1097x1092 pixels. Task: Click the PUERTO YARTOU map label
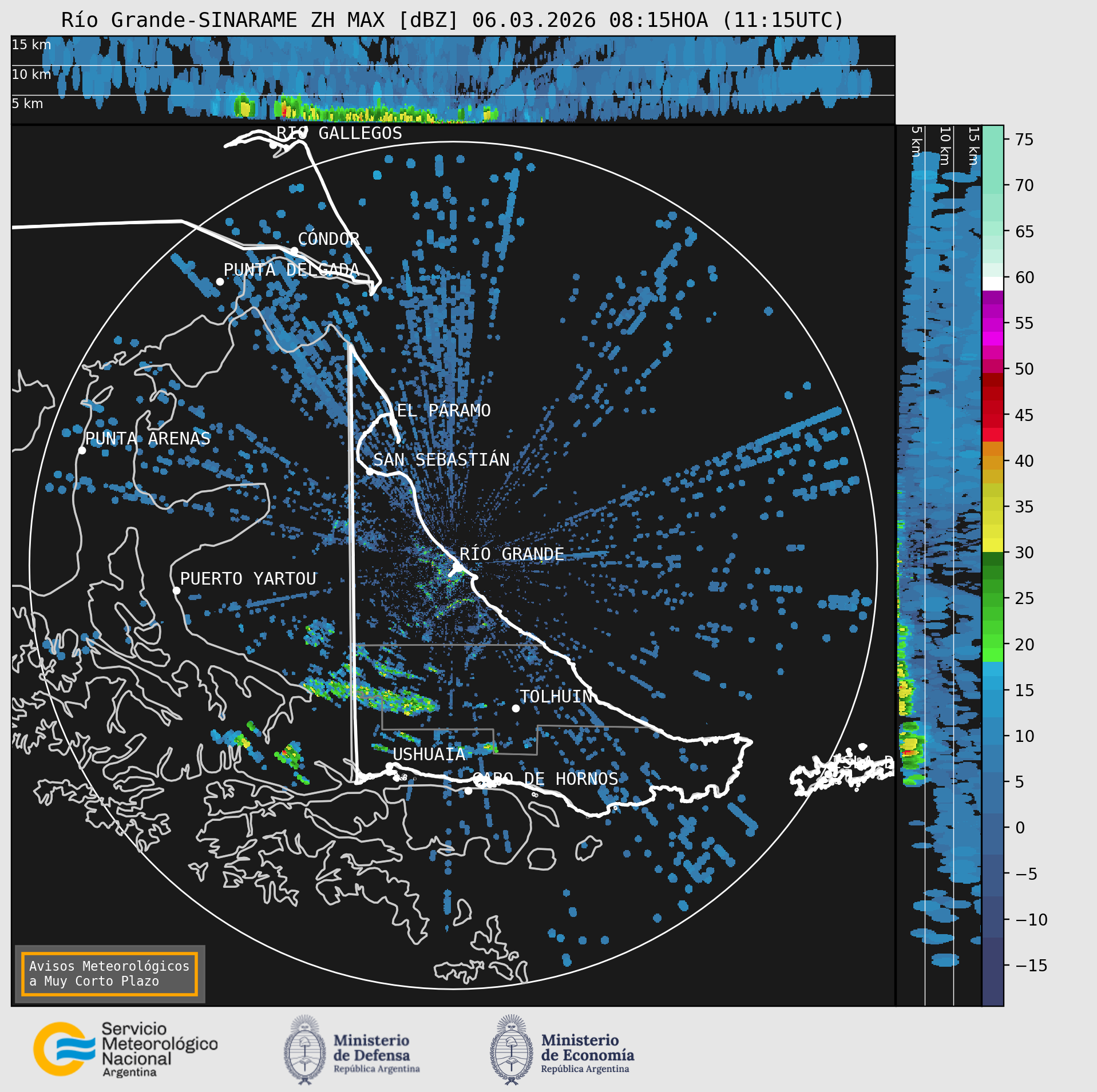click(x=248, y=579)
